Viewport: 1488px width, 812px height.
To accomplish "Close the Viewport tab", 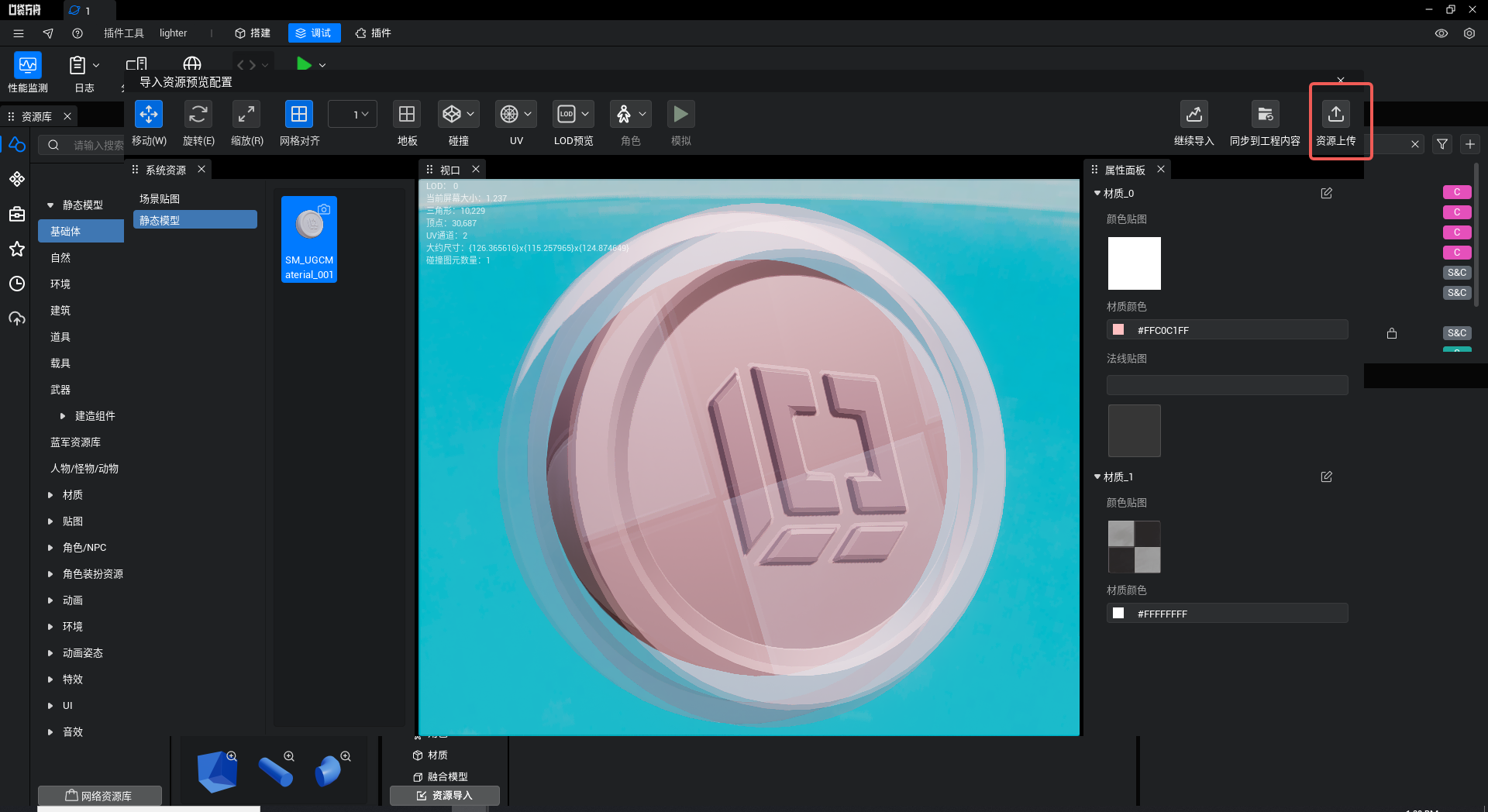I will pos(476,170).
